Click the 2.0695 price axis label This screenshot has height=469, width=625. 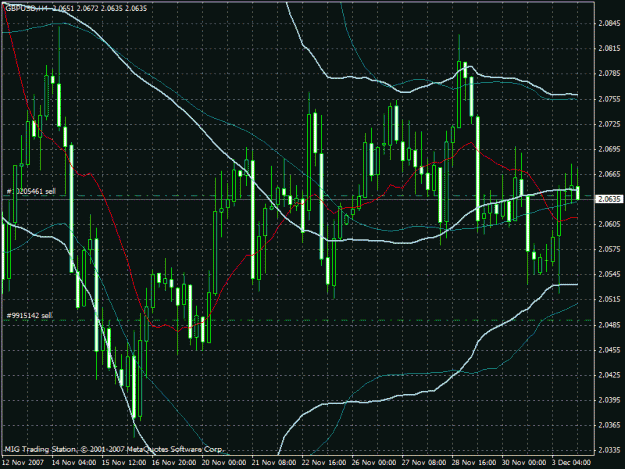coord(609,149)
